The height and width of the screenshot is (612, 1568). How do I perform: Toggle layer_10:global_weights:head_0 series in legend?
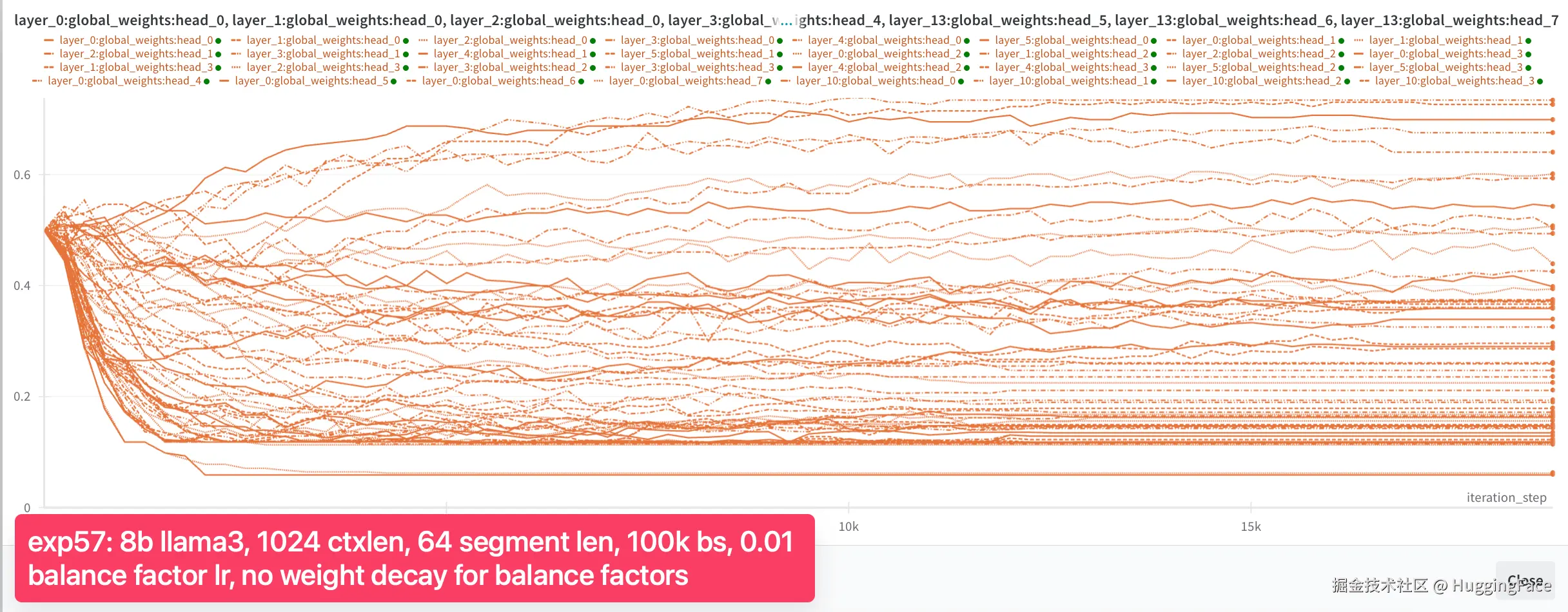(x=876, y=81)
